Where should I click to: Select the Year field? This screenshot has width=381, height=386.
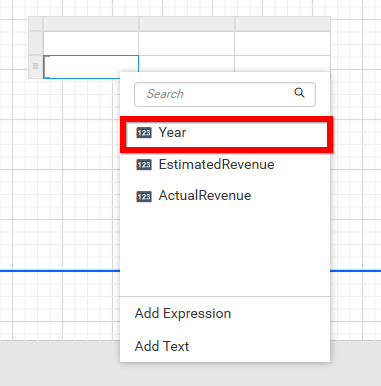tap(226, 134)
